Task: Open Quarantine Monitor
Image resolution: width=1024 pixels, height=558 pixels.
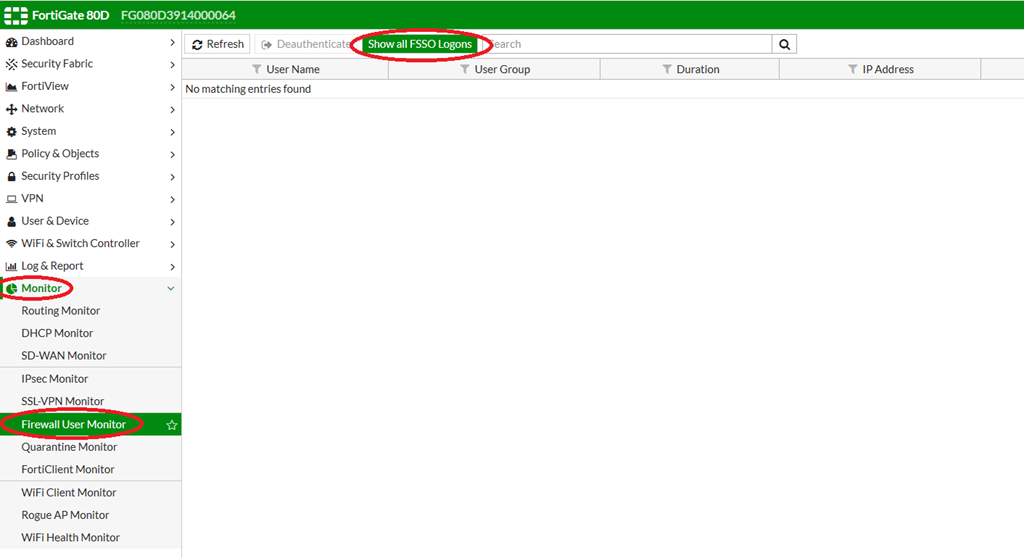Action: (69, 447)
